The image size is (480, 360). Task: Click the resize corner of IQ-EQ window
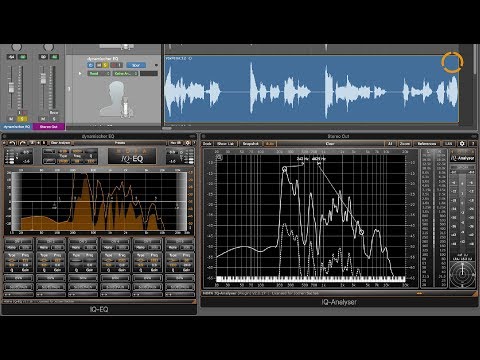tap(194, 301)
